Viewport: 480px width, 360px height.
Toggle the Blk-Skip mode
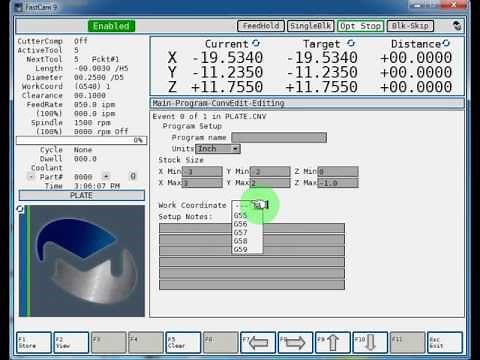(x=410, y=26)
